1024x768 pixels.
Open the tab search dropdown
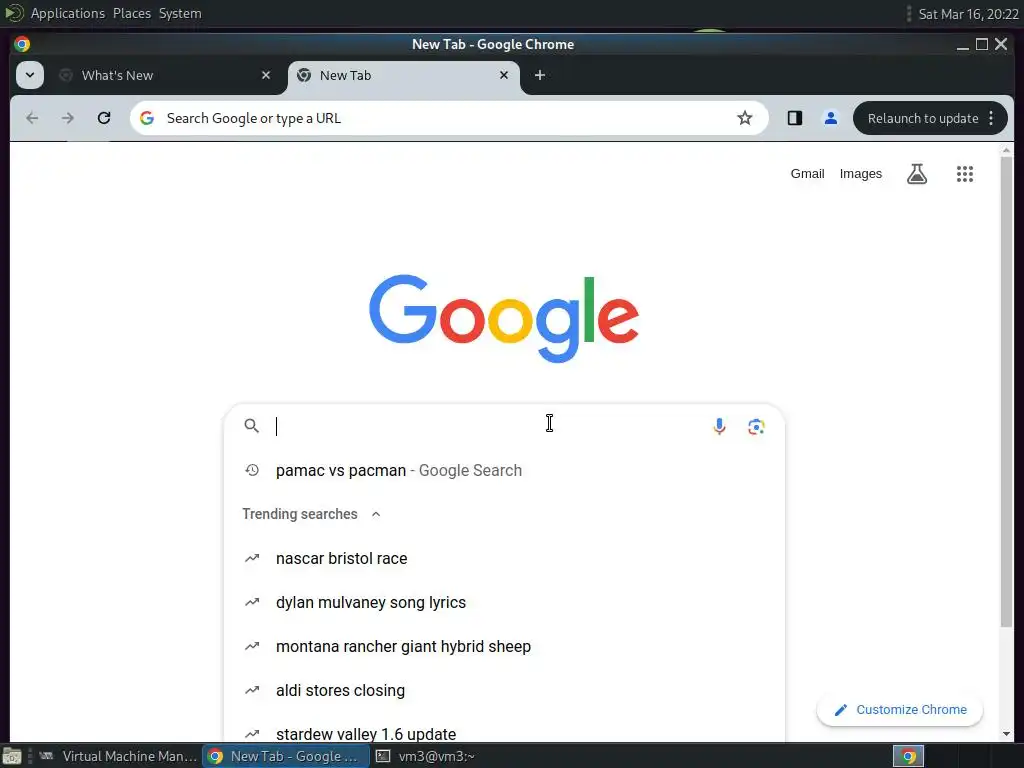30,74
